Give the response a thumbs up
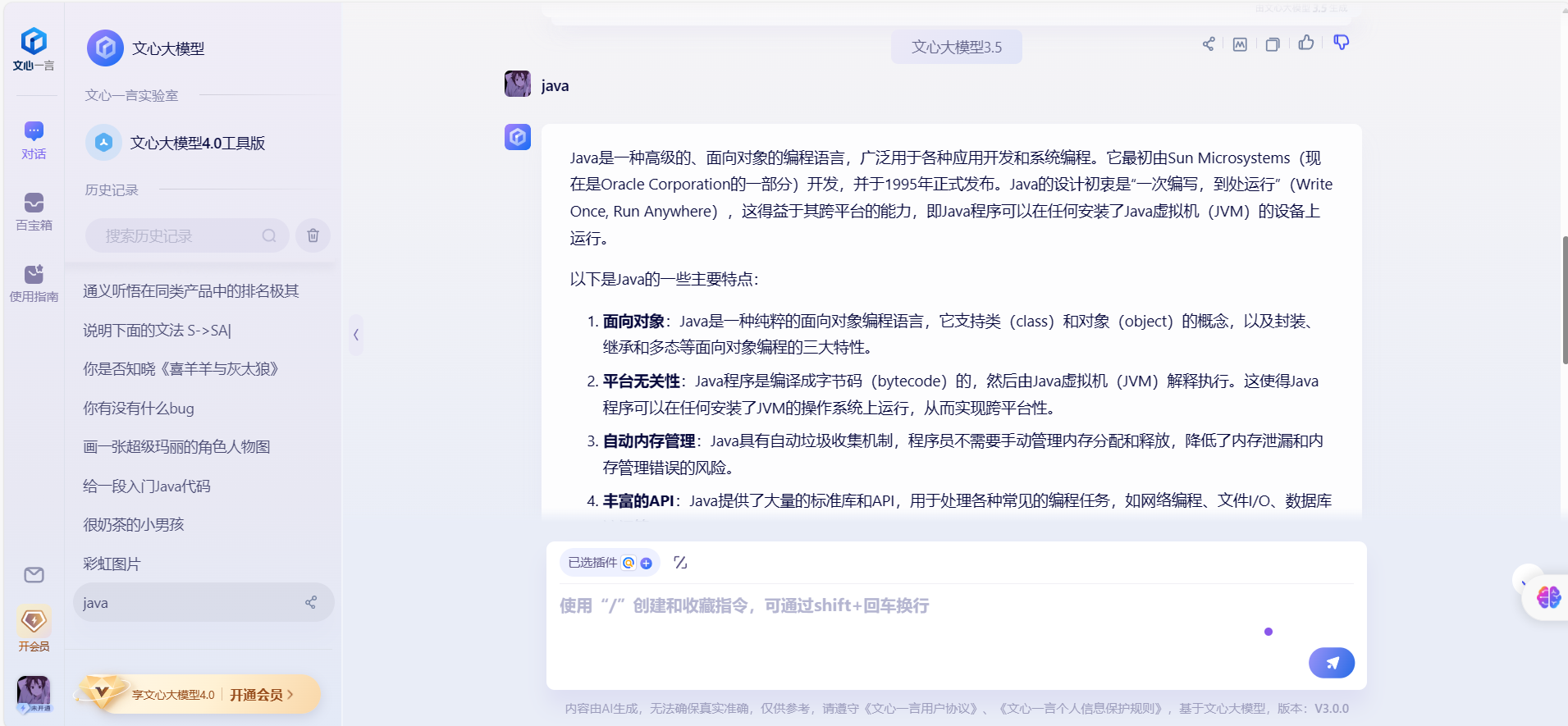The height and width of the screenshot is (726, 1568). (x=1306, y=43)
